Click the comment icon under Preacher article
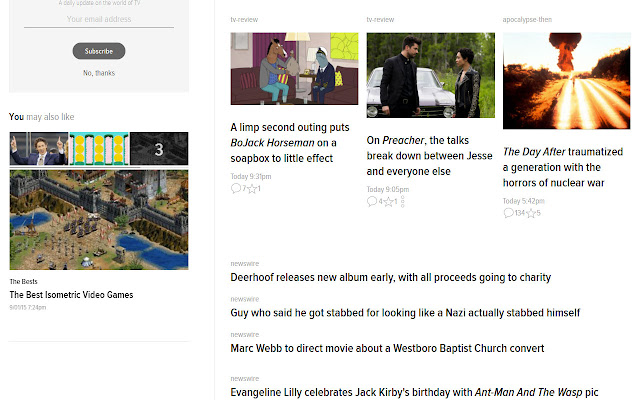This screenshot has width=640, height=400. (371, 201)
